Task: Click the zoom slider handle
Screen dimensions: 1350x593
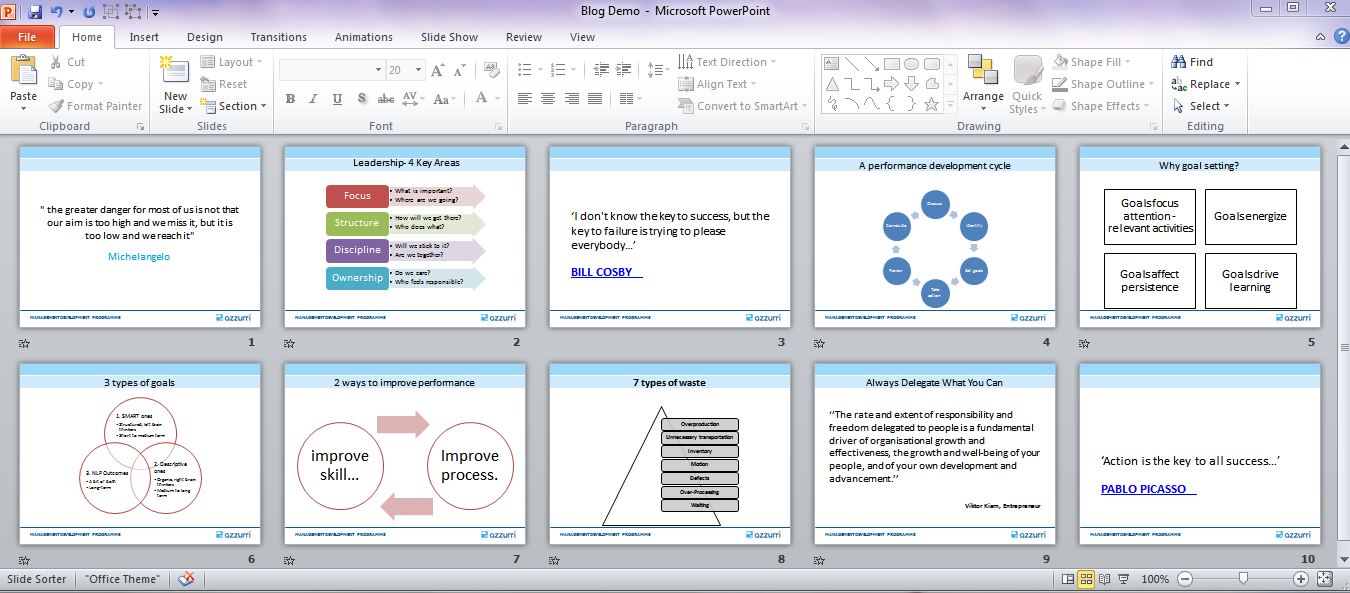Action: [x=1242, y=579]
